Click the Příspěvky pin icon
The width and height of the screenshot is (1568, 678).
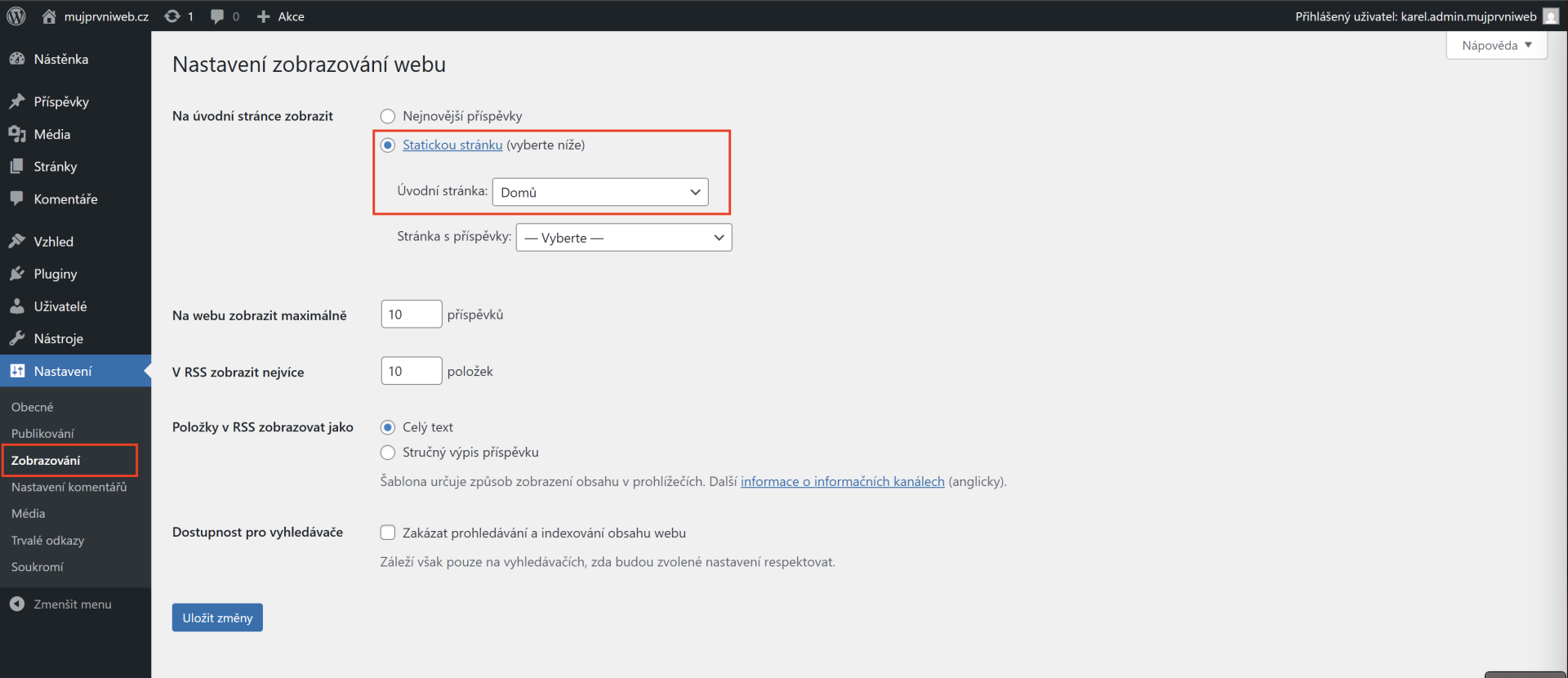point(17,101)
